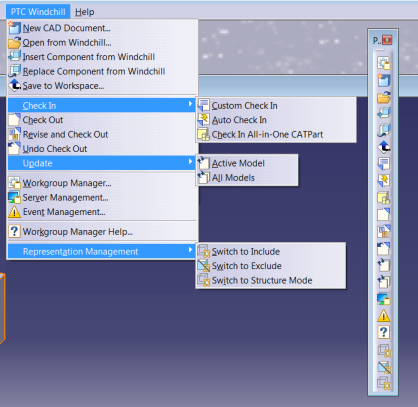Screen dimensions: 418x407
Task: Click the Switch to Structure Mode icon in the vertical toolbar
Action: click(384, 383)
